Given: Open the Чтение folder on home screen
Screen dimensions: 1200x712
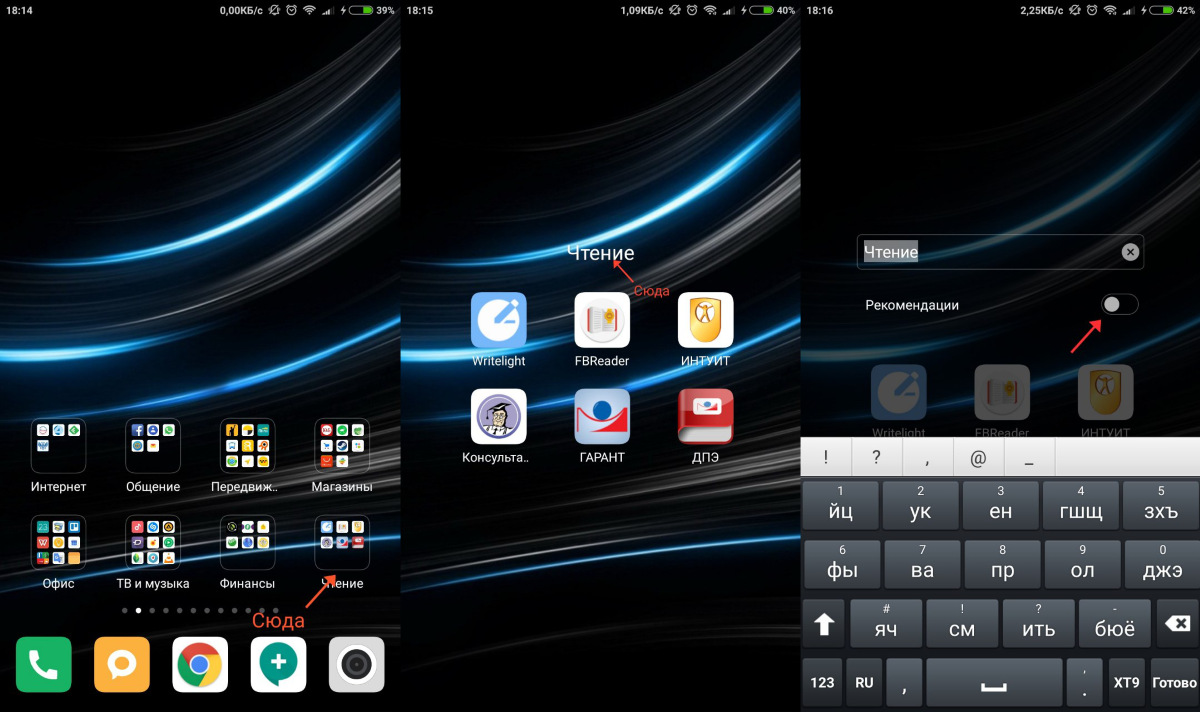Looking at the screenshot, I should point(342,542).
